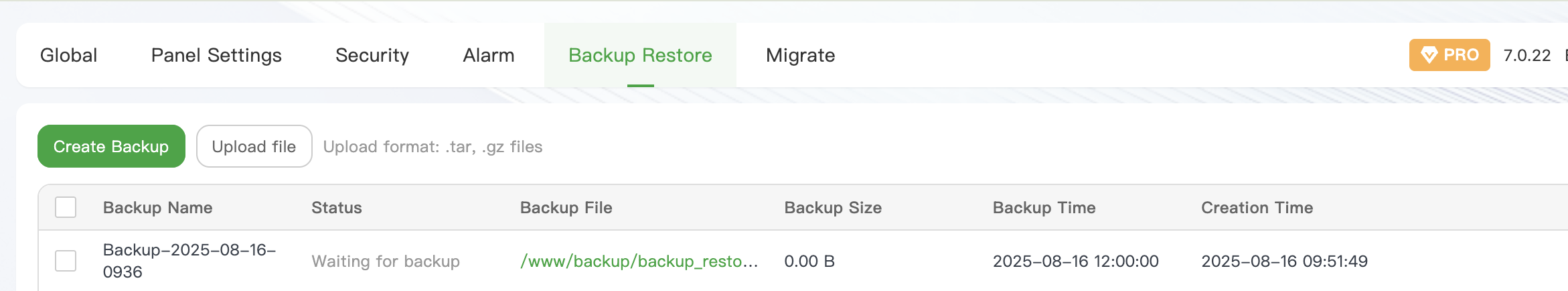Switch to Panel Settings tab

tap(216, 55)
